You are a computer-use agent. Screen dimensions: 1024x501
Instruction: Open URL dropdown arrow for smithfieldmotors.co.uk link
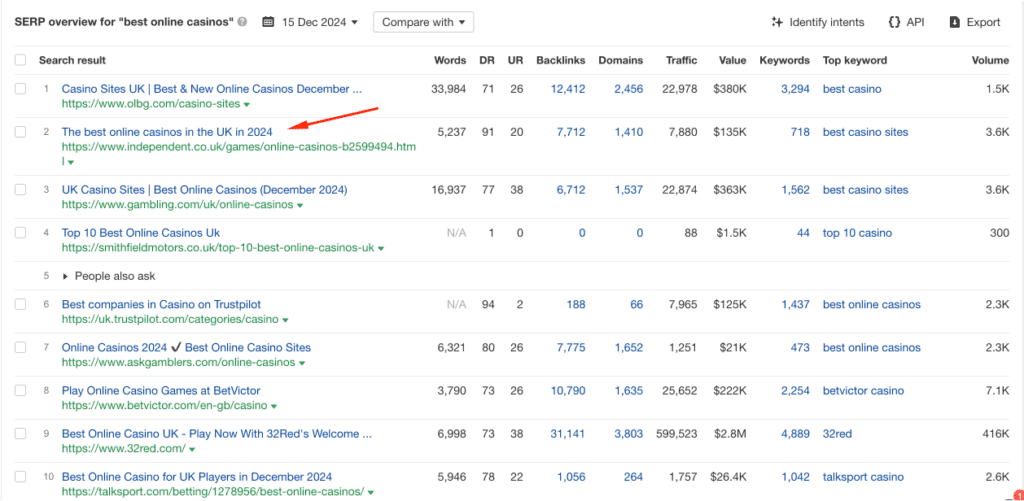coord(381,249)
